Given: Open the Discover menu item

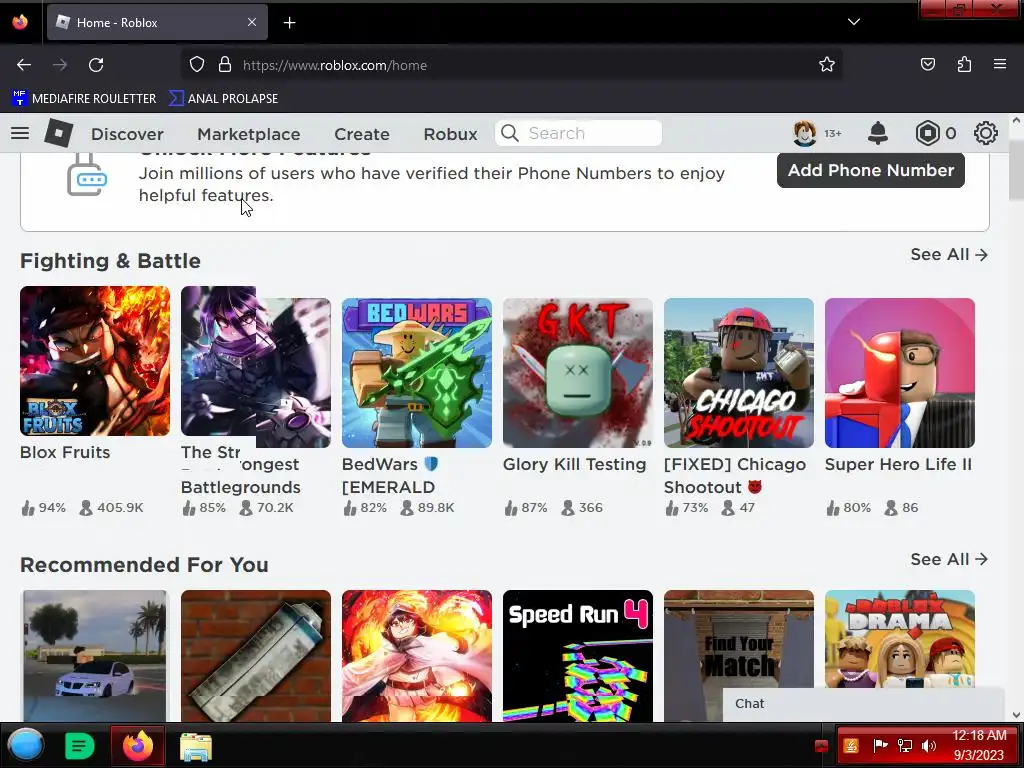Looking at the screenshot, I should pyautogui.click(x=127, y=134).
